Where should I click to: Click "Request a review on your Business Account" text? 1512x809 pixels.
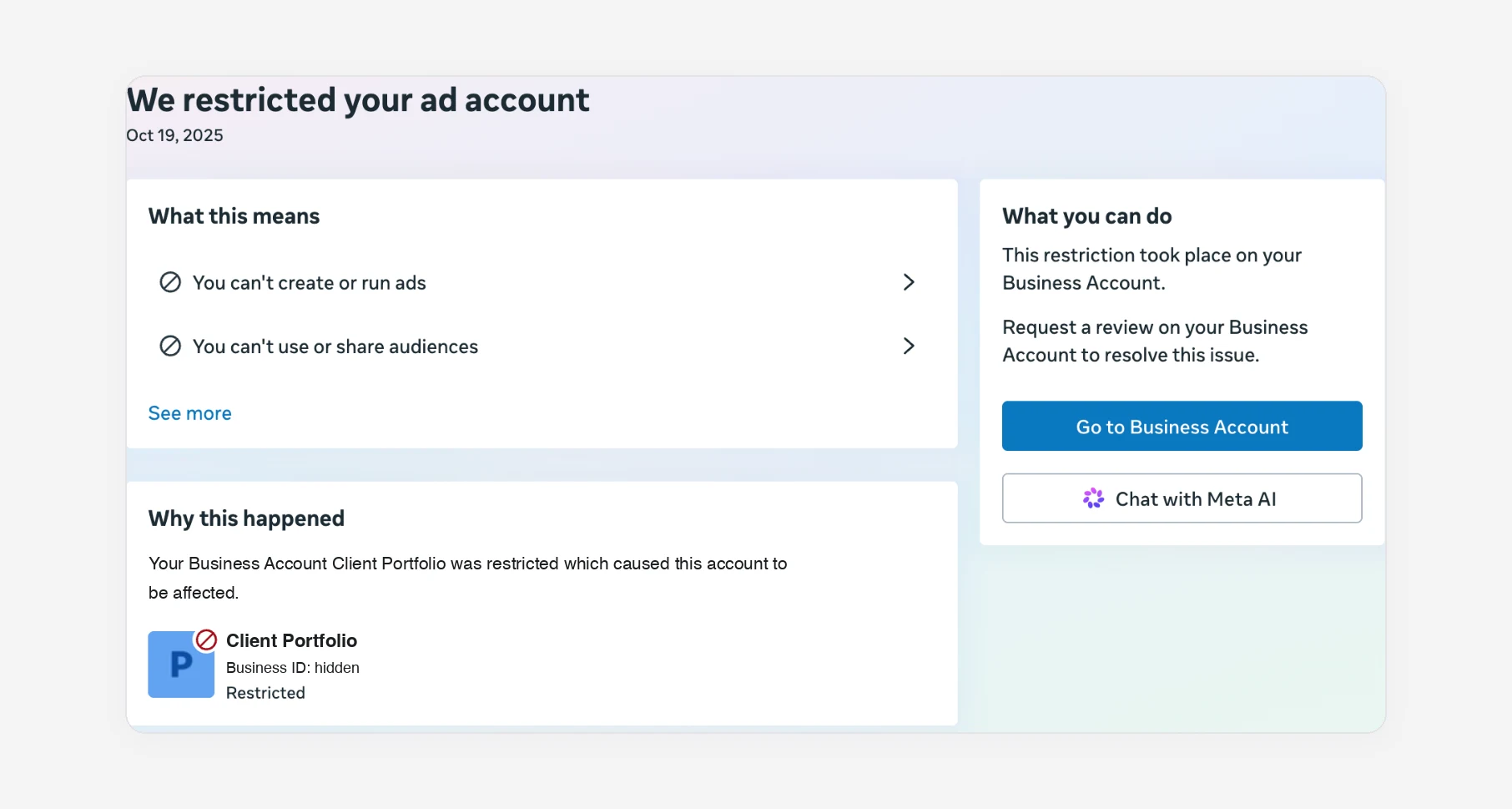pos(1155,341)
